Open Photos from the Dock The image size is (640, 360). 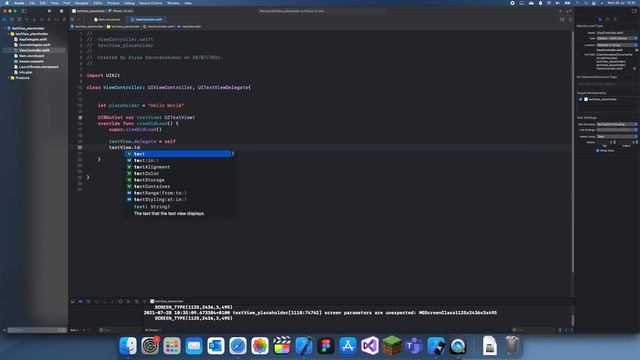(260, 346)
